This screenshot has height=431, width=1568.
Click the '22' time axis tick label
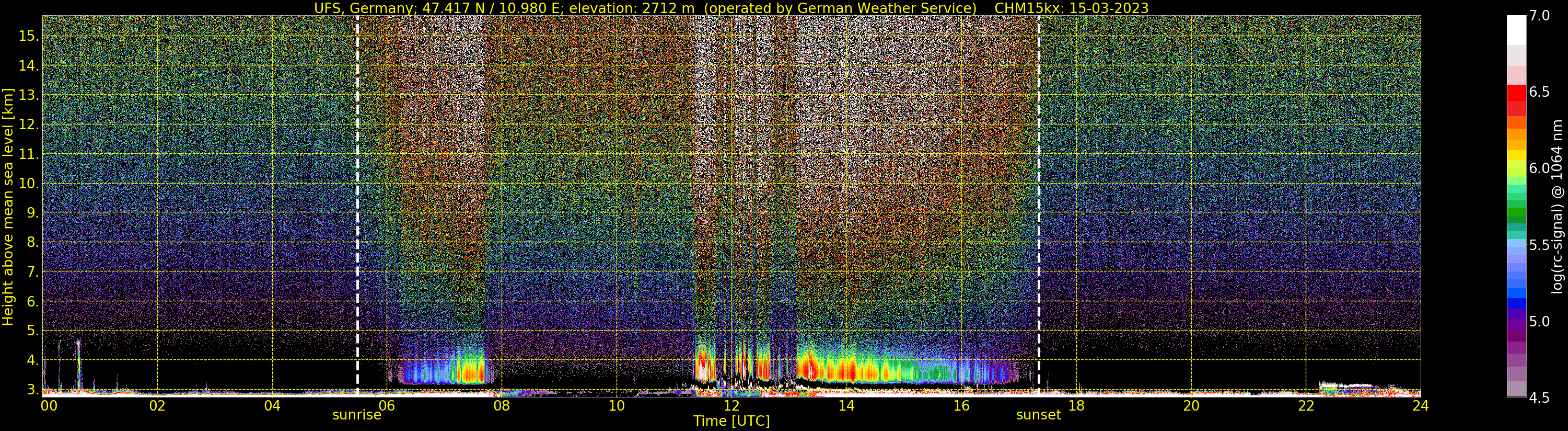[x=1306, y=405]
